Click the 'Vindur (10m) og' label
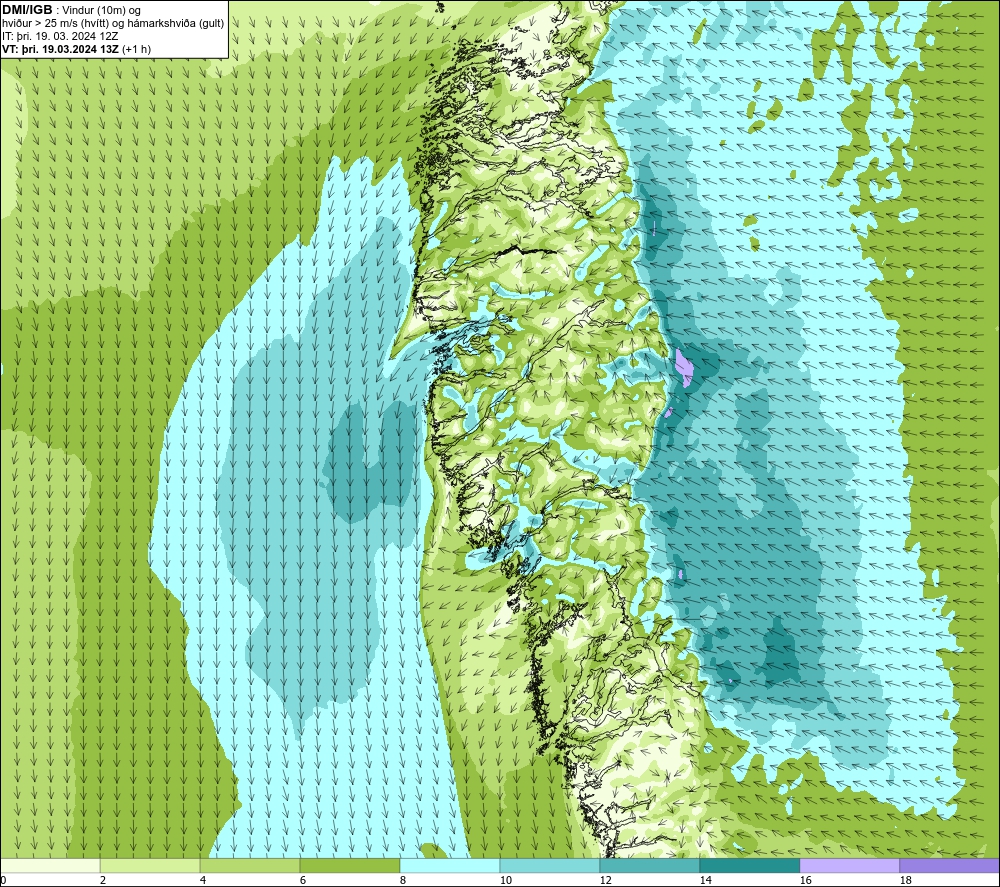Screen dimensions: 1000x887 point(101,11)
